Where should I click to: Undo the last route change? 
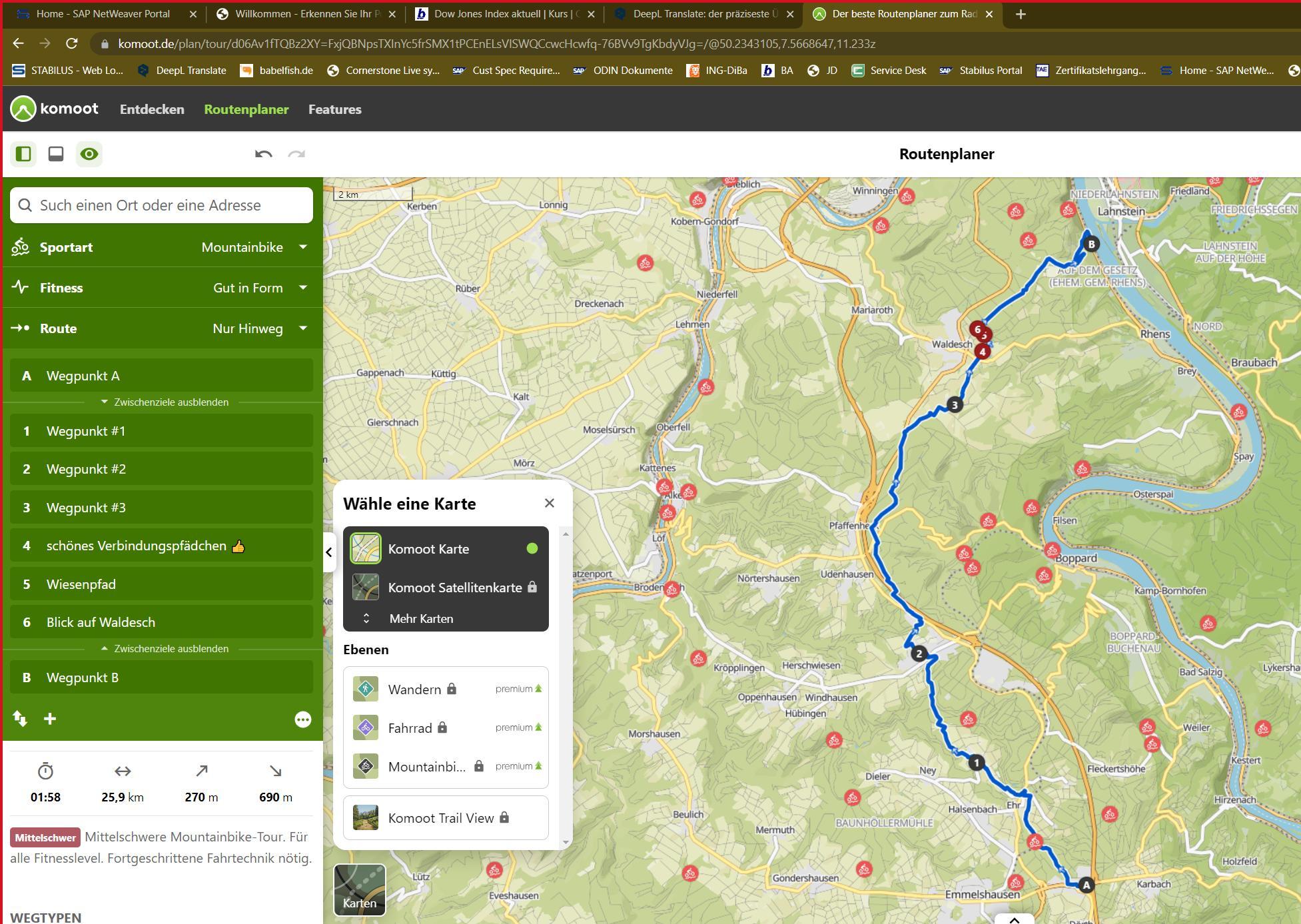pyautogui.click(x=264, y=154)
